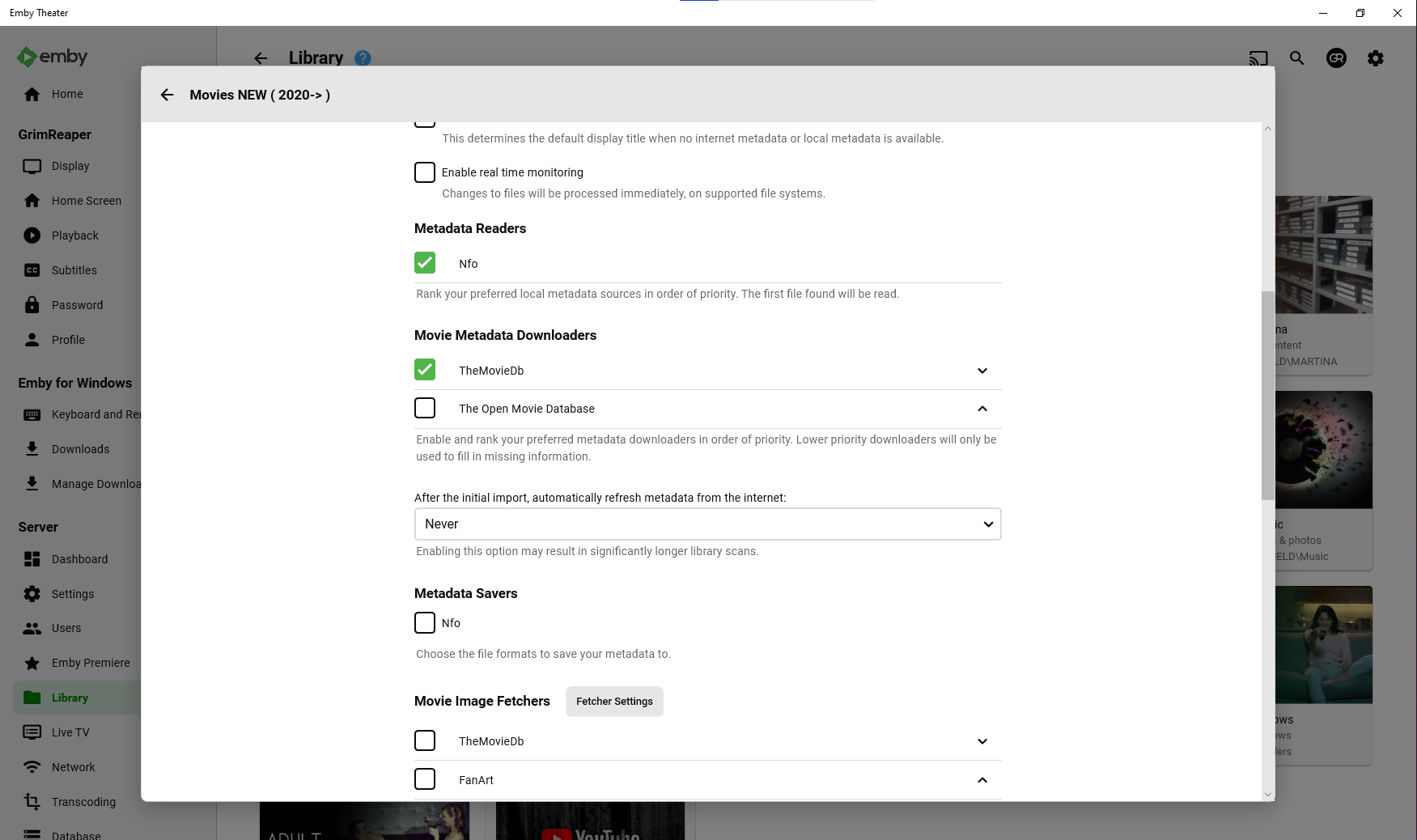The width and height of the screenshot is (1417, 840).
Task: Click the Display monitor icon
Action: [x=32, y=166]
